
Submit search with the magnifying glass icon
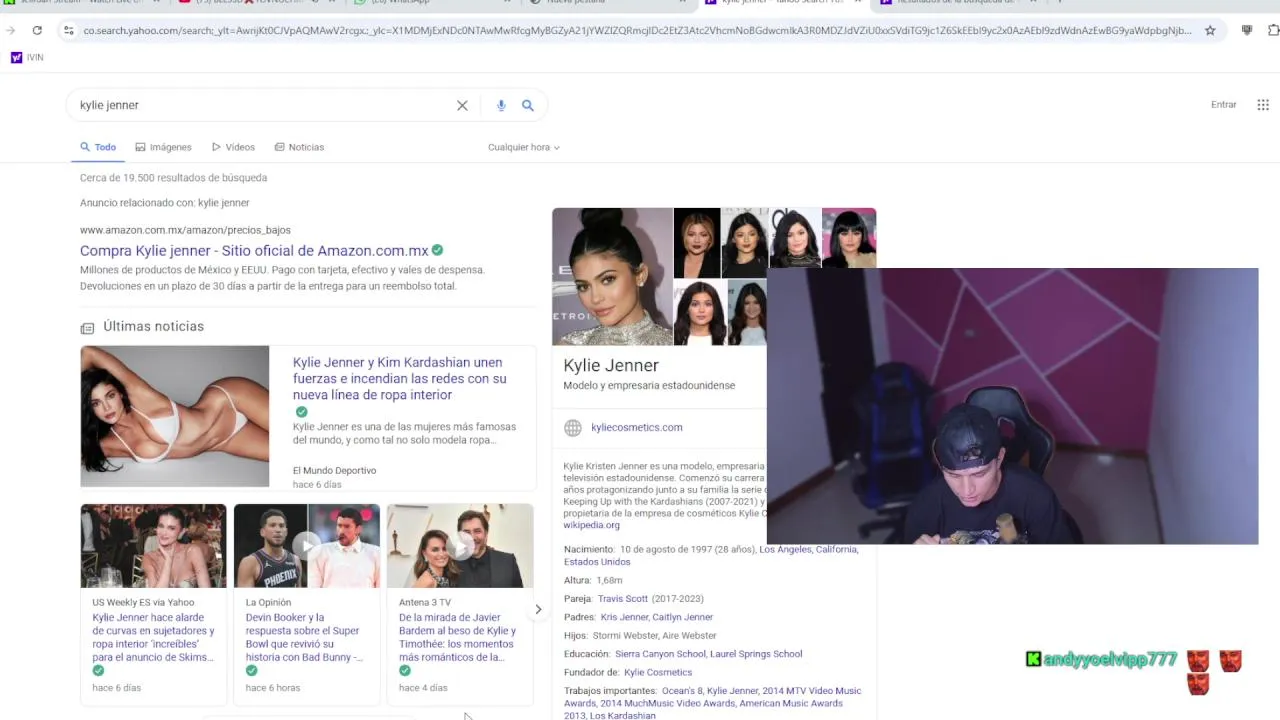tap(528, 105)
